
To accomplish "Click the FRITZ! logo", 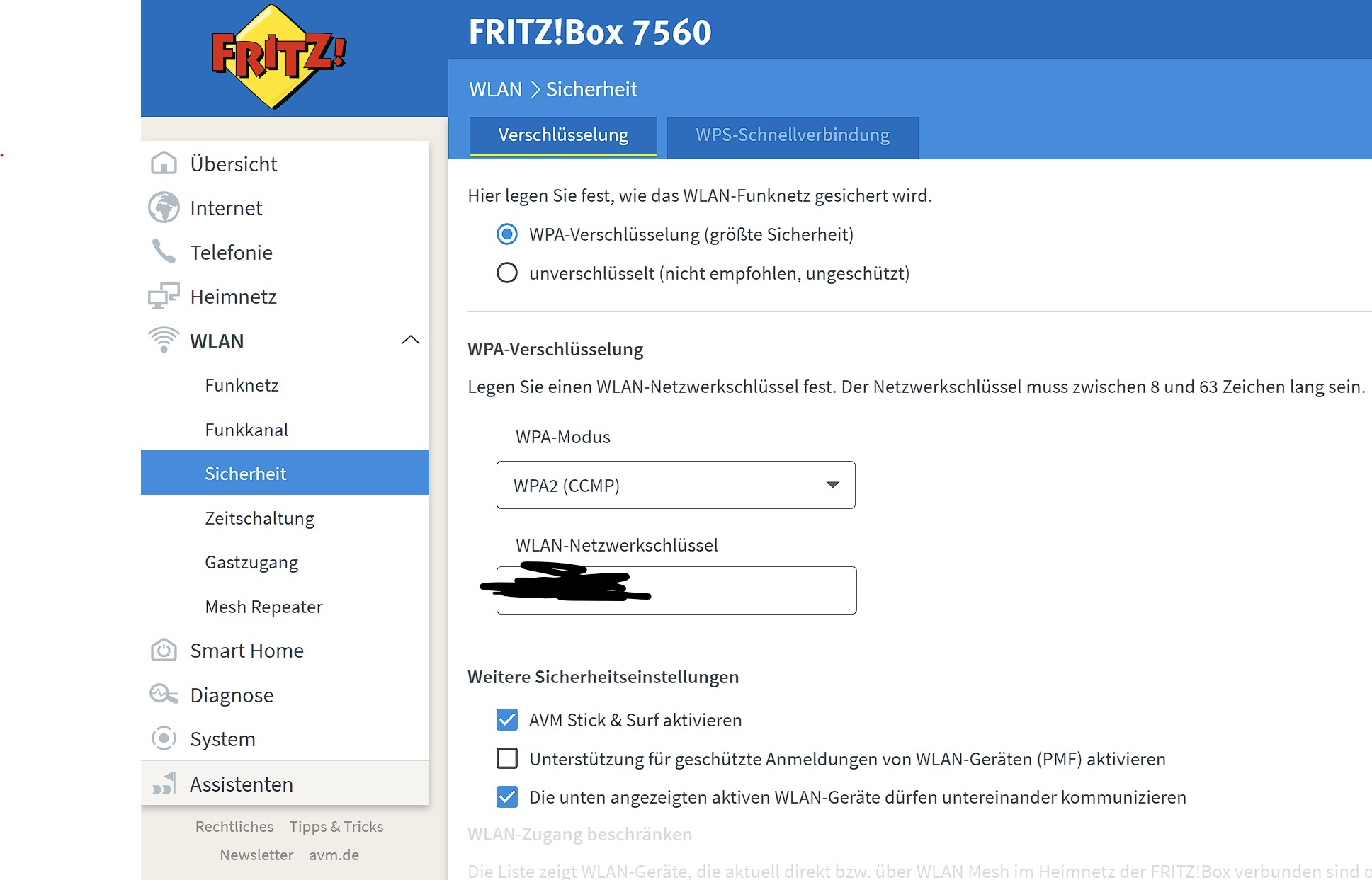I will click(279, 57).
